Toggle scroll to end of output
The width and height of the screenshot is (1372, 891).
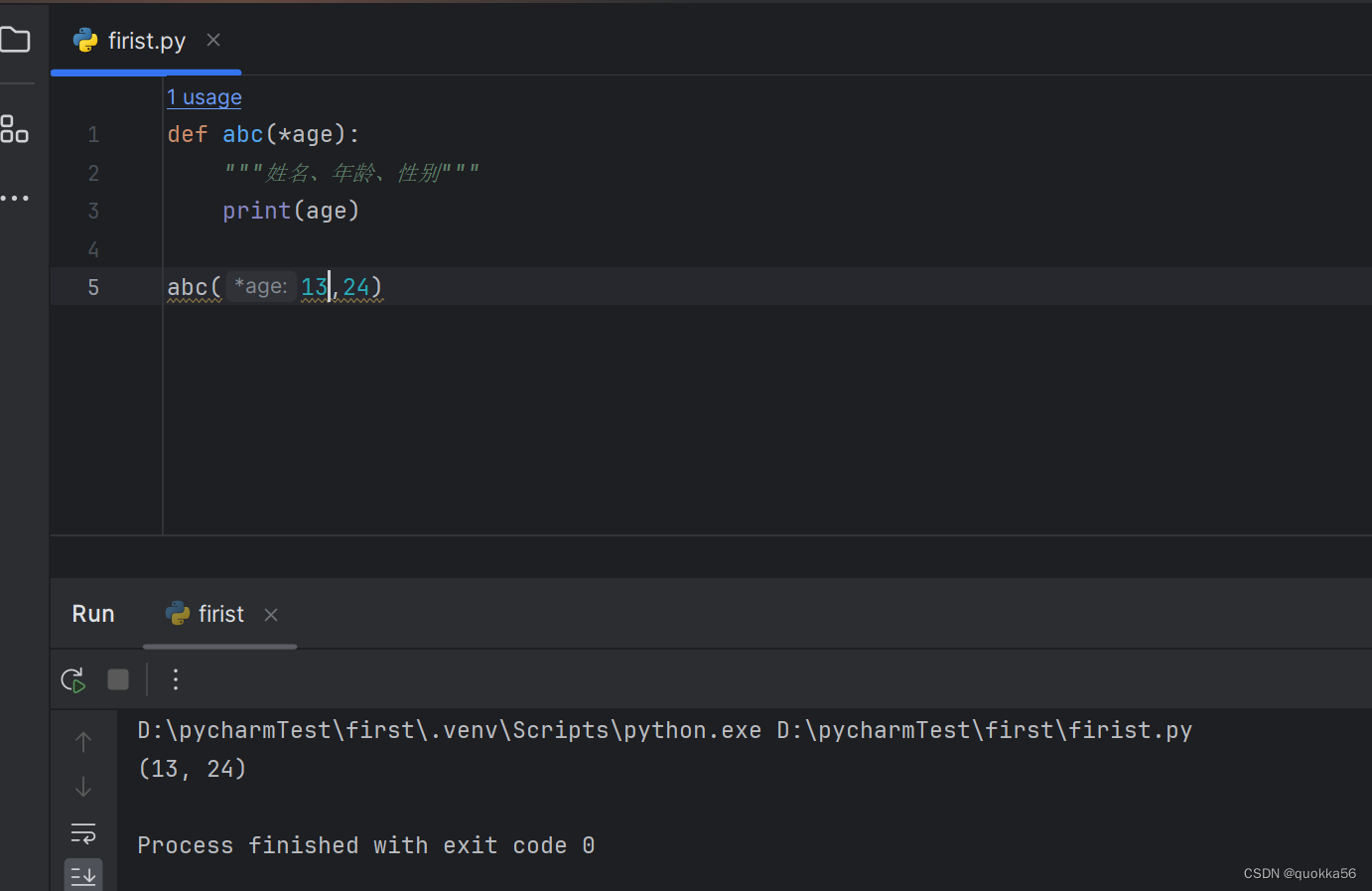[83, 875]
